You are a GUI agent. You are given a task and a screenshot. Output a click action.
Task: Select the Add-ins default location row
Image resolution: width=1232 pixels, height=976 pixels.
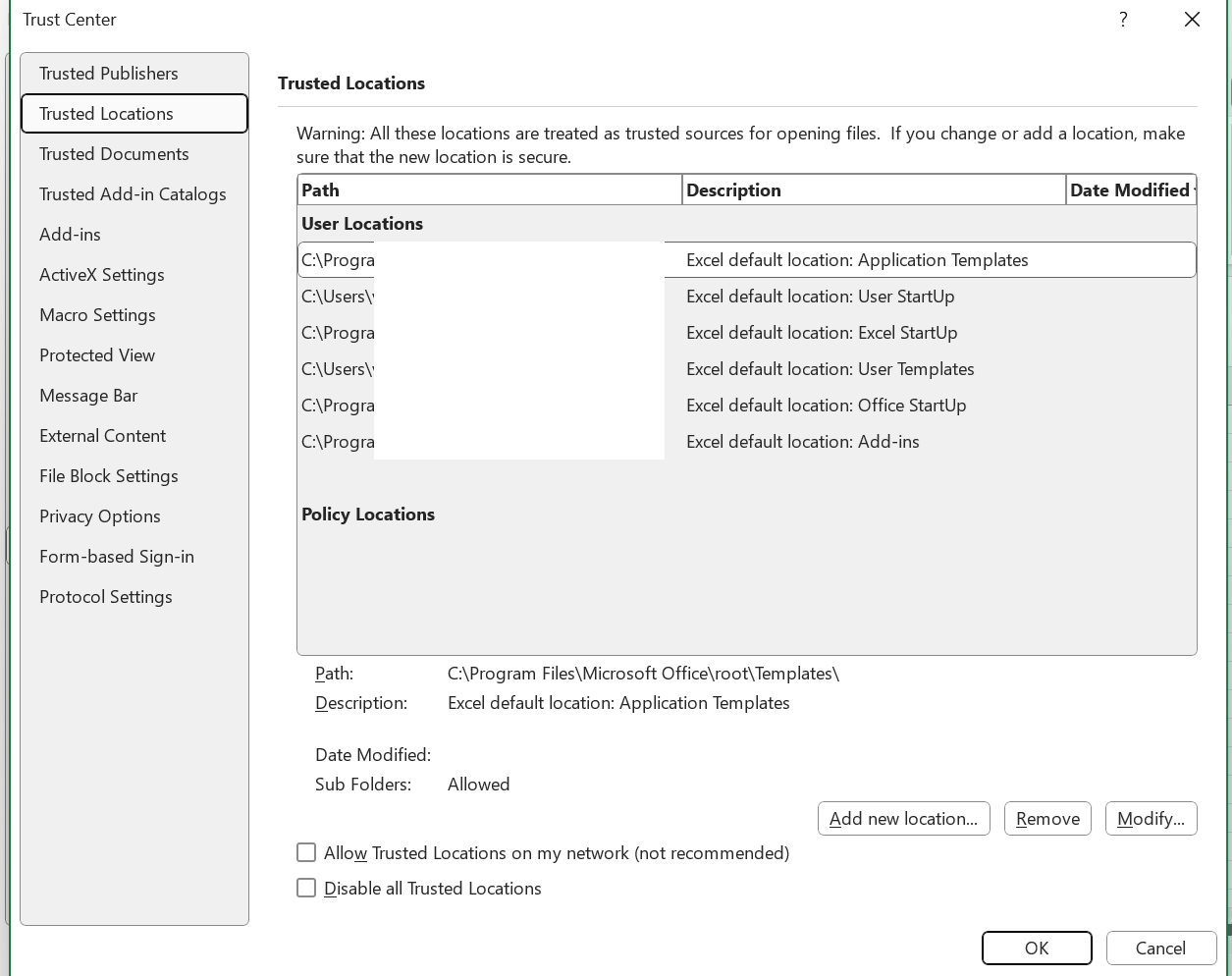pyautogui.click(x=747, y=442)
